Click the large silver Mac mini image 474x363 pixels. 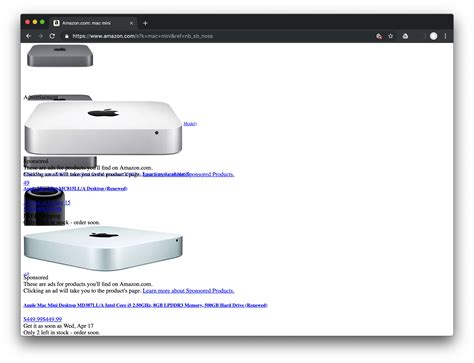tap(103, 128)
